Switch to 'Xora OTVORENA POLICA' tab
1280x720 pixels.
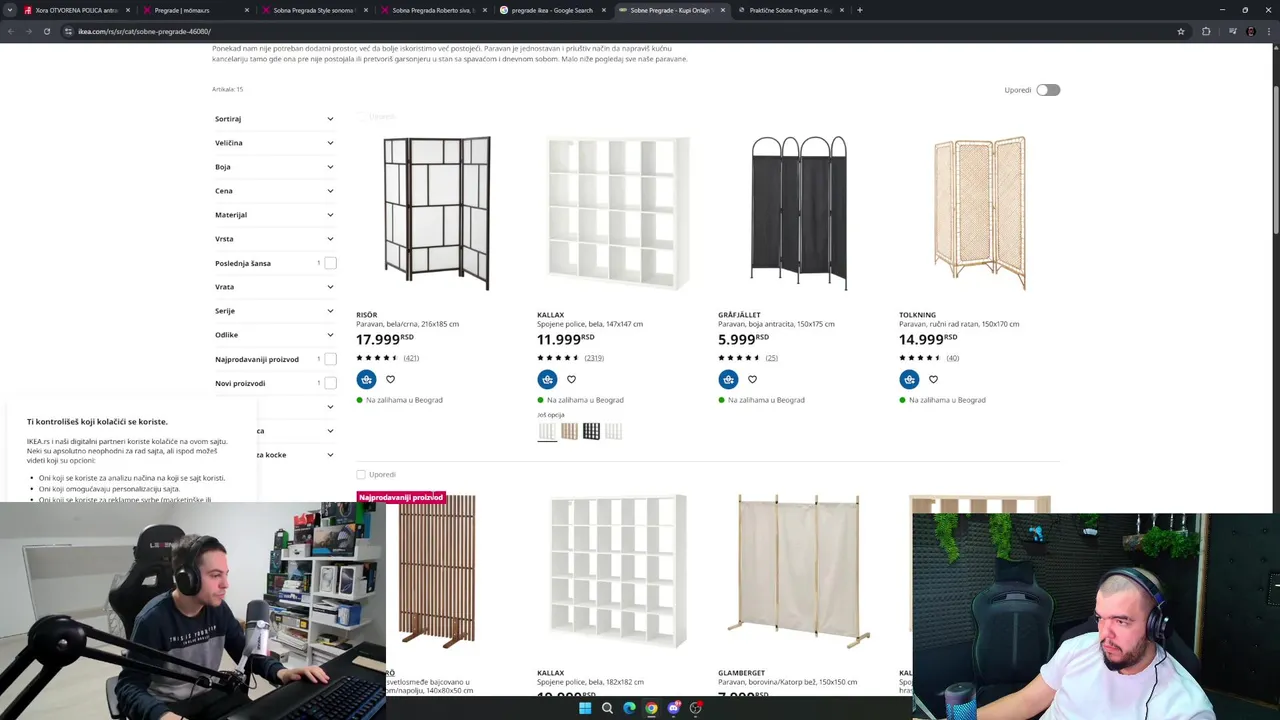pos(76,10)
